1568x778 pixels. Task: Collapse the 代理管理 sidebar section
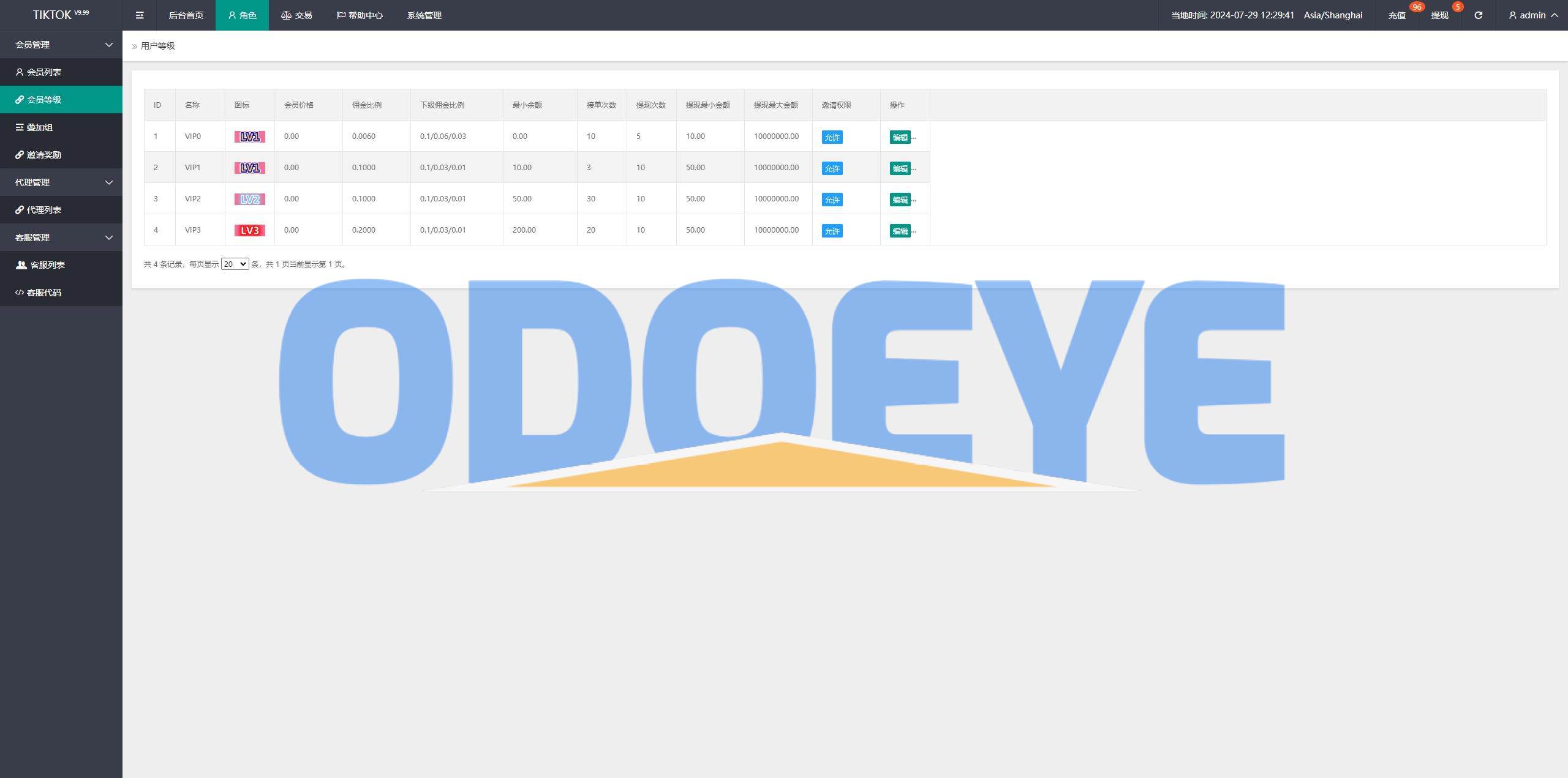pos(61,182)
